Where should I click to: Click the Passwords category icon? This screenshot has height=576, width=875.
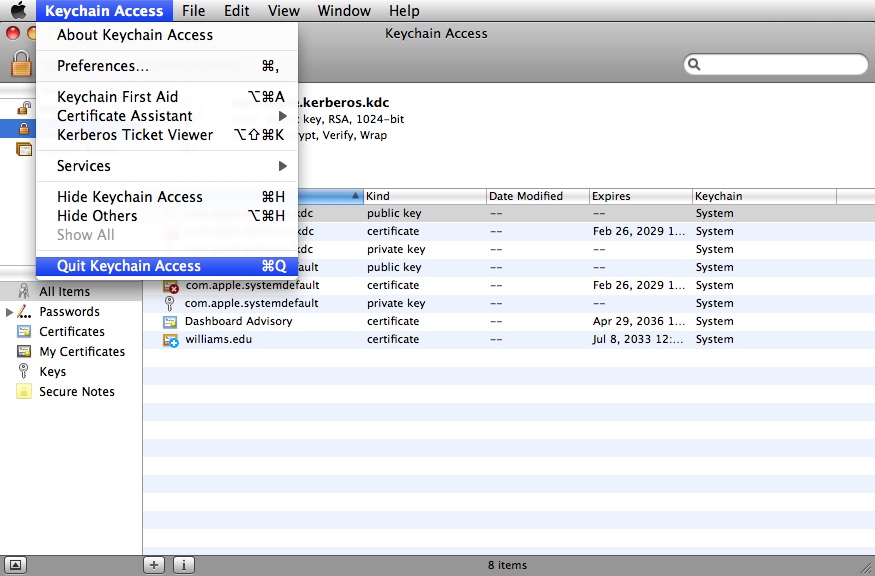pos(24,311)
